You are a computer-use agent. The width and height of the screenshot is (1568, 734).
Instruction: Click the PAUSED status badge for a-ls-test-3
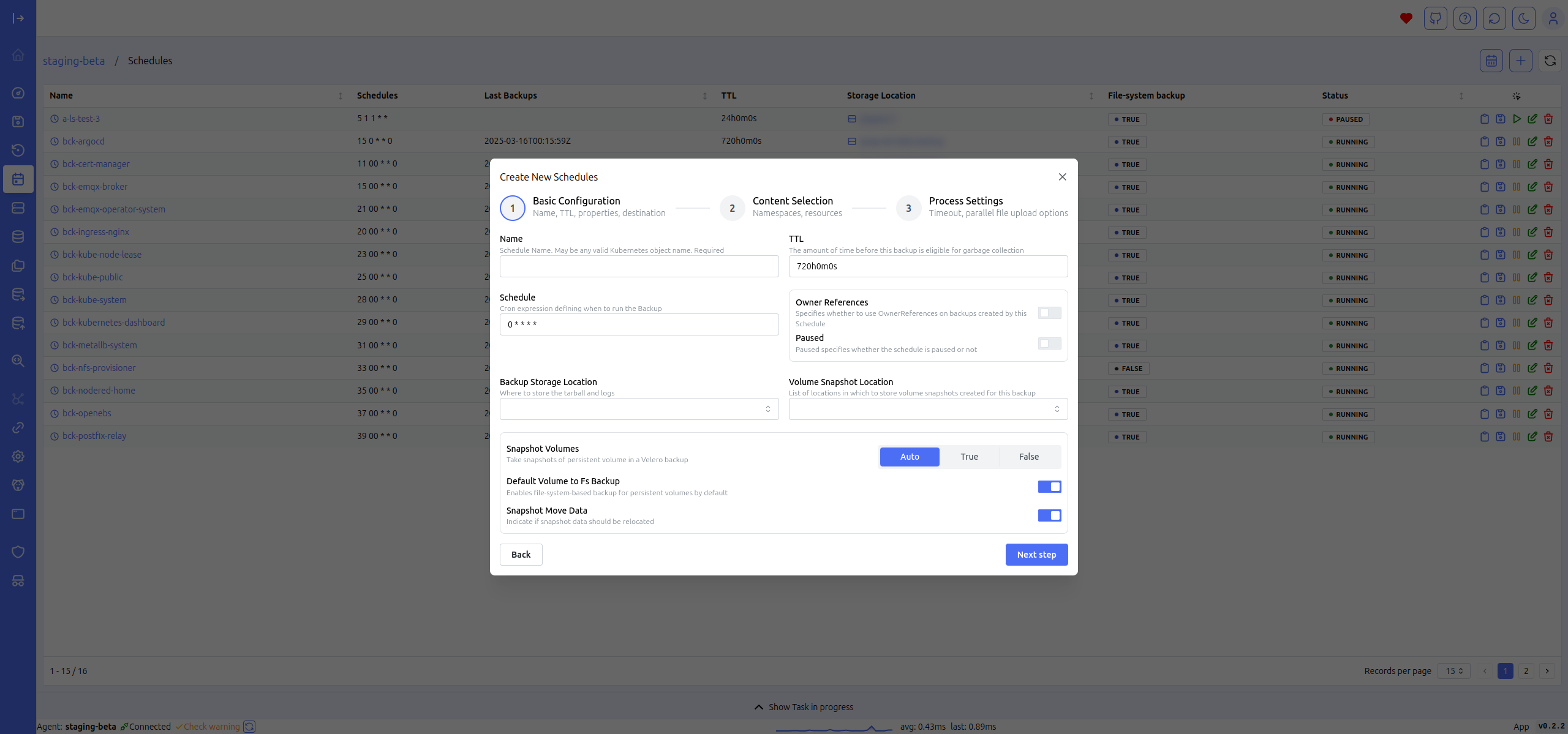point(1346,119)
